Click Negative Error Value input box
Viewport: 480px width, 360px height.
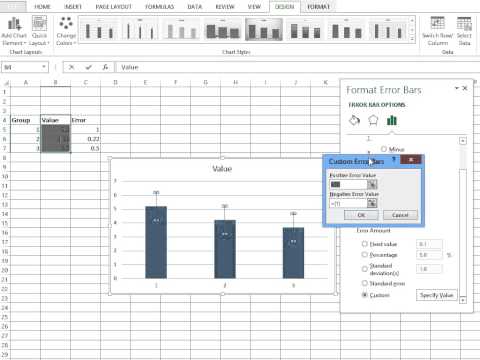[x=348, y=203]
